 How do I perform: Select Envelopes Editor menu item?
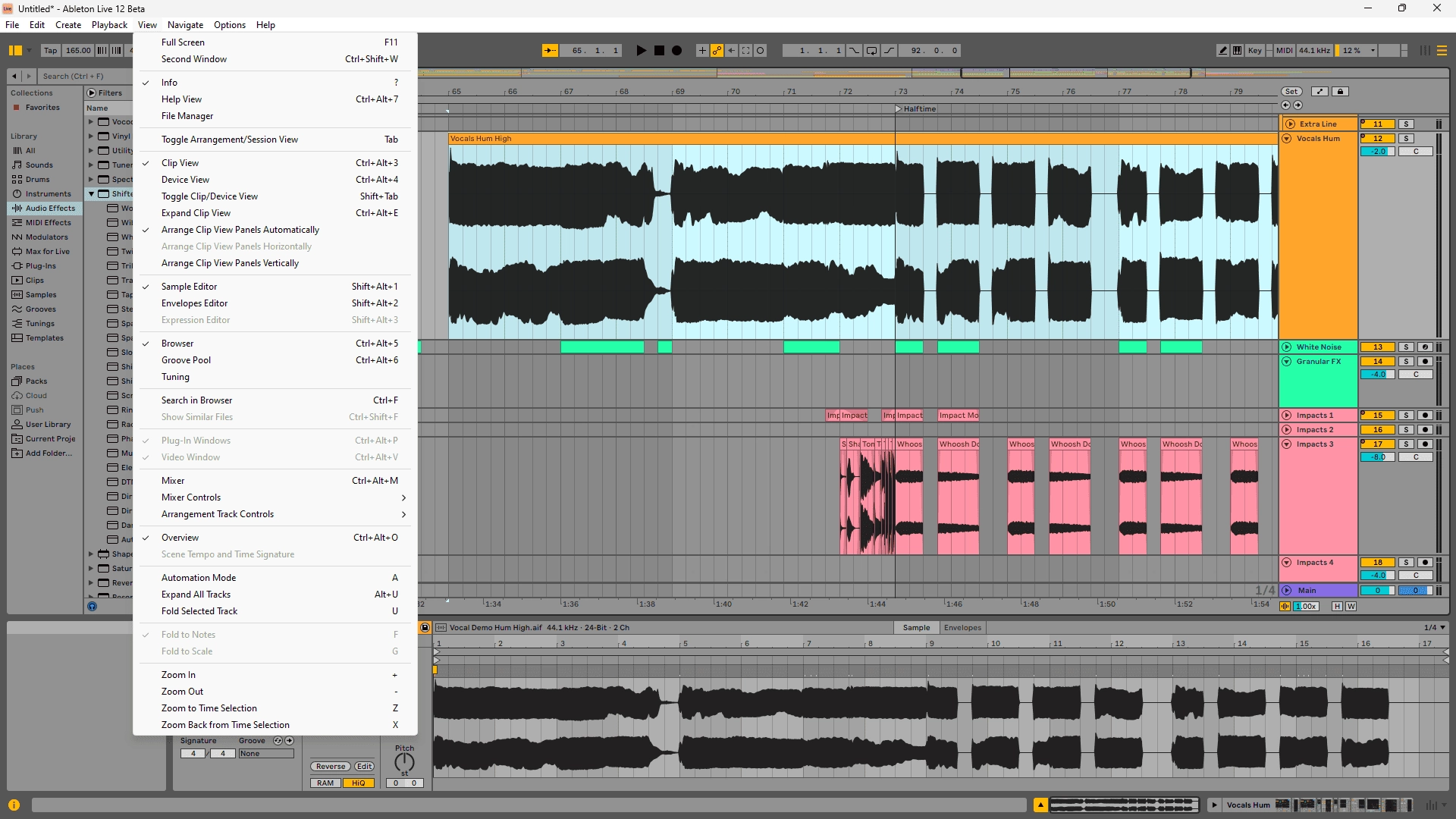(x=274, y=303)
